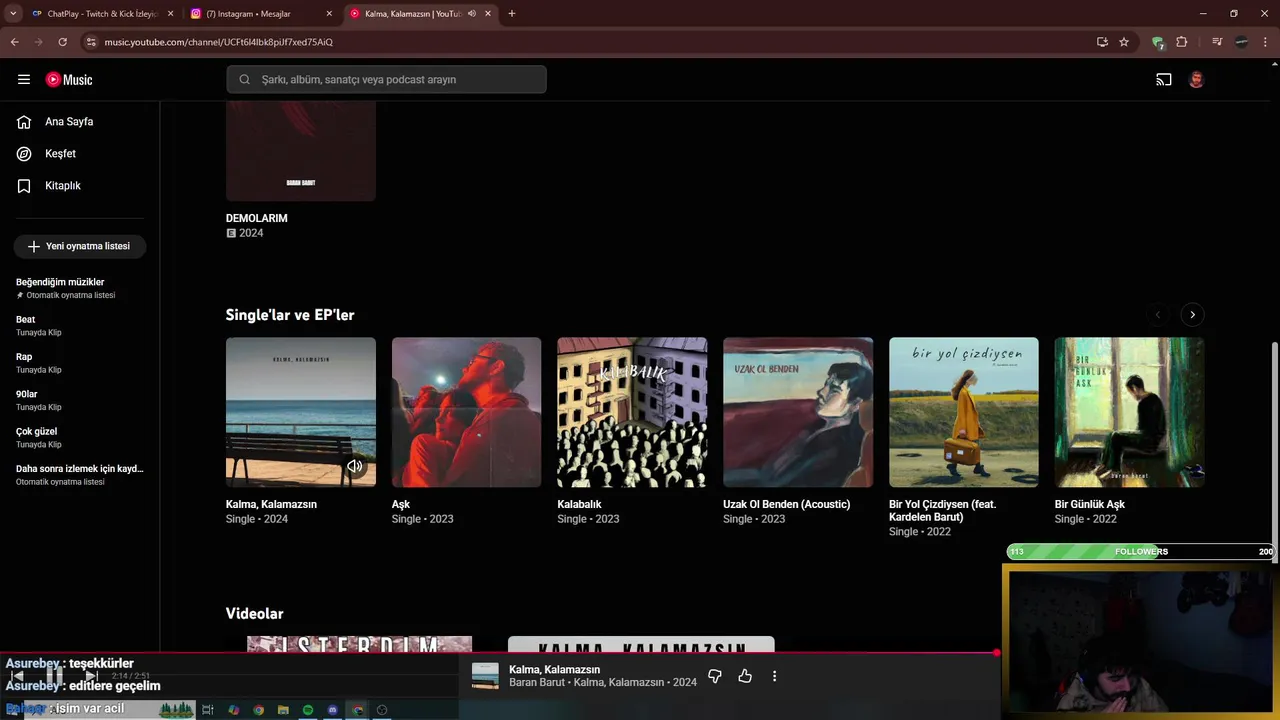1280x720 pixels.
Task: Open Single'lar ve EP'ler section heading
Action: pyautogui.click(x=290, y=315)
